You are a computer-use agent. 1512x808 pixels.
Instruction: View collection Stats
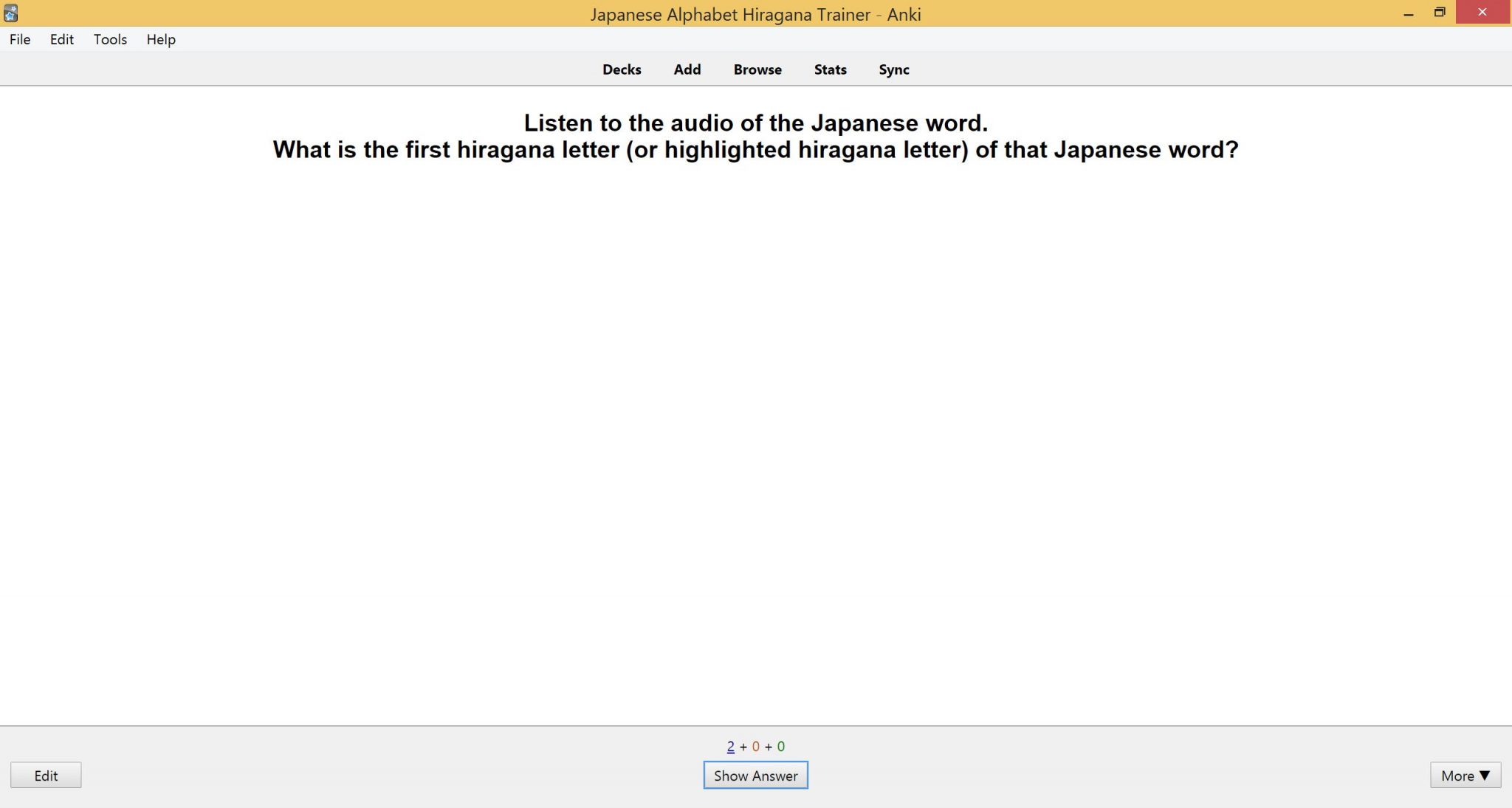[x=829, y=69]
